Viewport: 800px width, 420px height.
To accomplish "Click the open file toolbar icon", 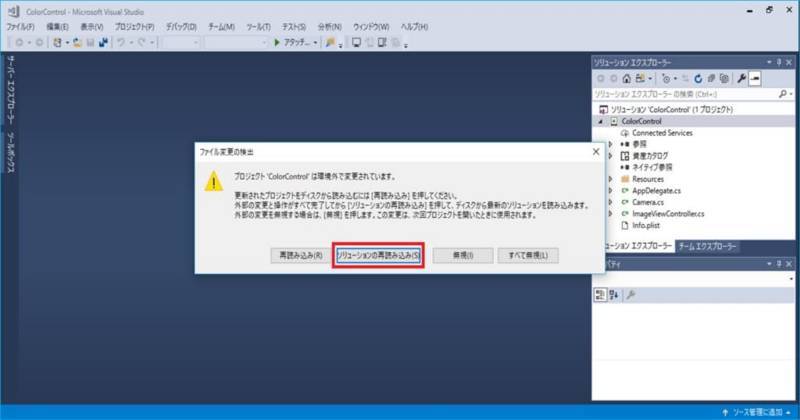I will [77, 43].
